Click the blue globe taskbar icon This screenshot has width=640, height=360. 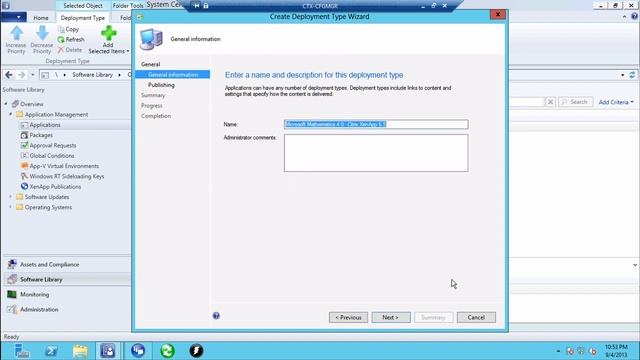[138, 351]
